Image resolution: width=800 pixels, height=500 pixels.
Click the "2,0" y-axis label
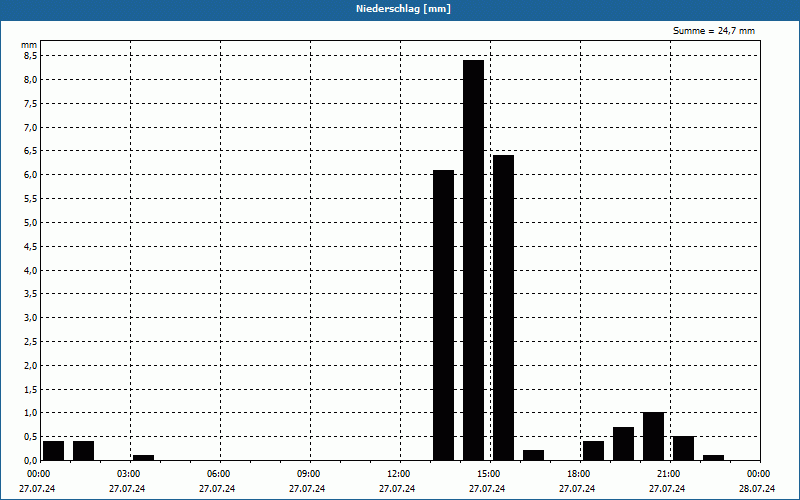31,365
